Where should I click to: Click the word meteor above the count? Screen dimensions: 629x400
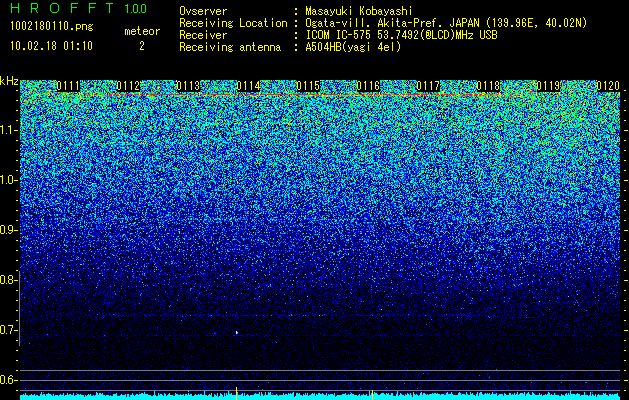tap(142, 31)
